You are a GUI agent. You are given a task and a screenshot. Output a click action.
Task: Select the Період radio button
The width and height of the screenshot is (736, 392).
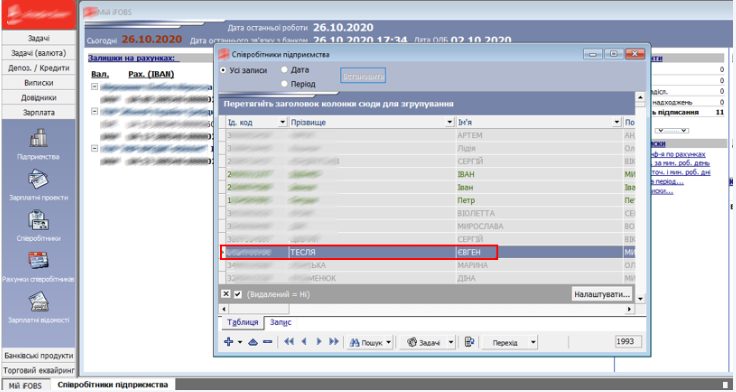pos(284,84)
